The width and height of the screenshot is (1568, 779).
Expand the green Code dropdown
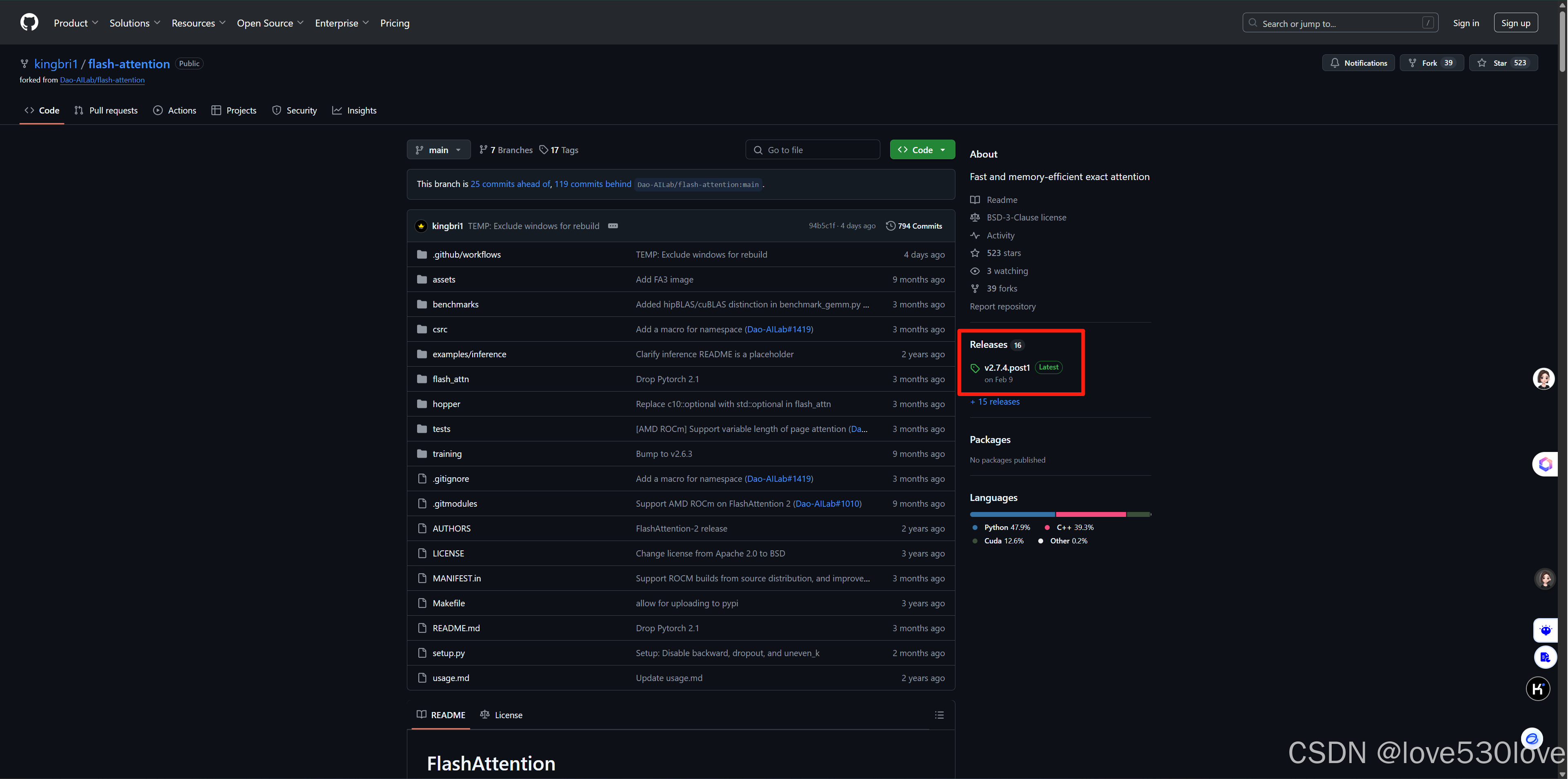point(922,150)
